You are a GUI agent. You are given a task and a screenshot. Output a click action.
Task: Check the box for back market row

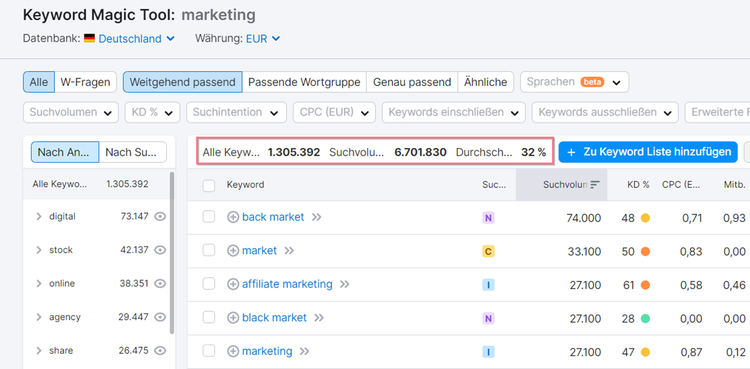[209, 217]
